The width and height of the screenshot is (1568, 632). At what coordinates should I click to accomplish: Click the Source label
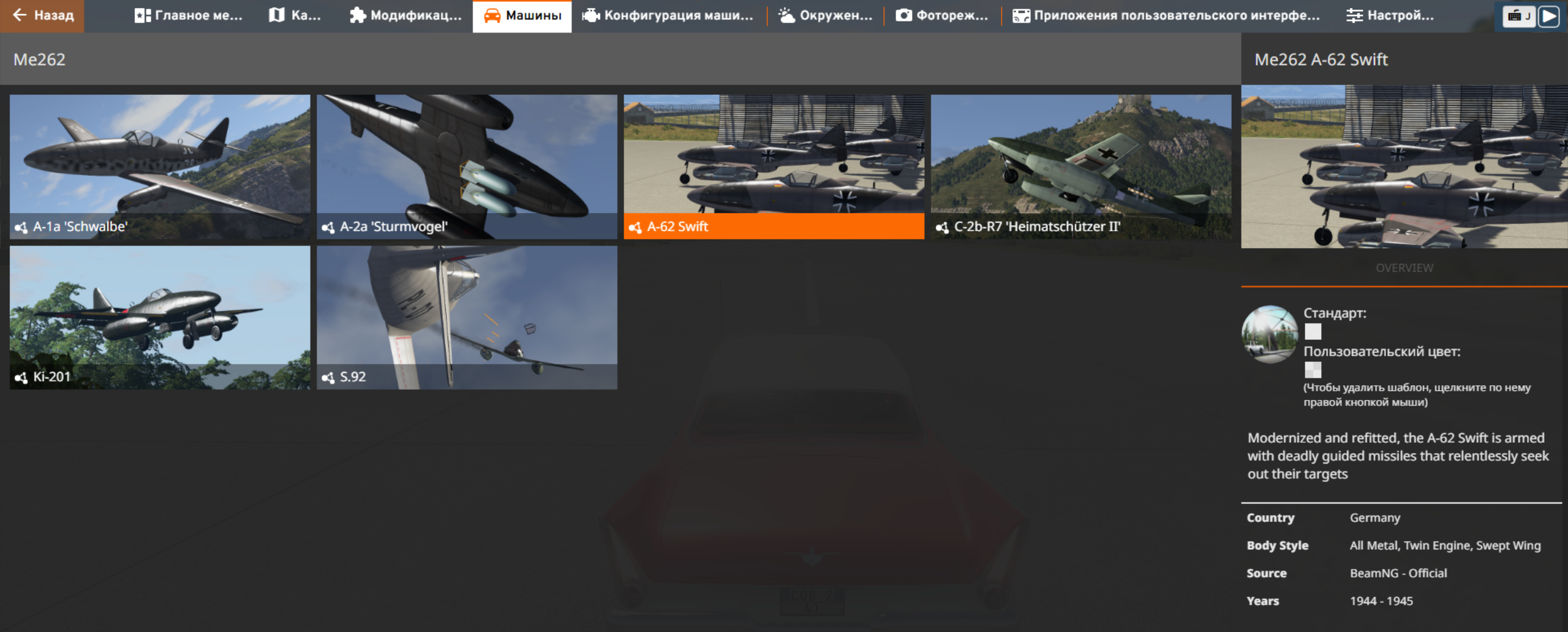pyautogui.click(x=1267, y=573)
